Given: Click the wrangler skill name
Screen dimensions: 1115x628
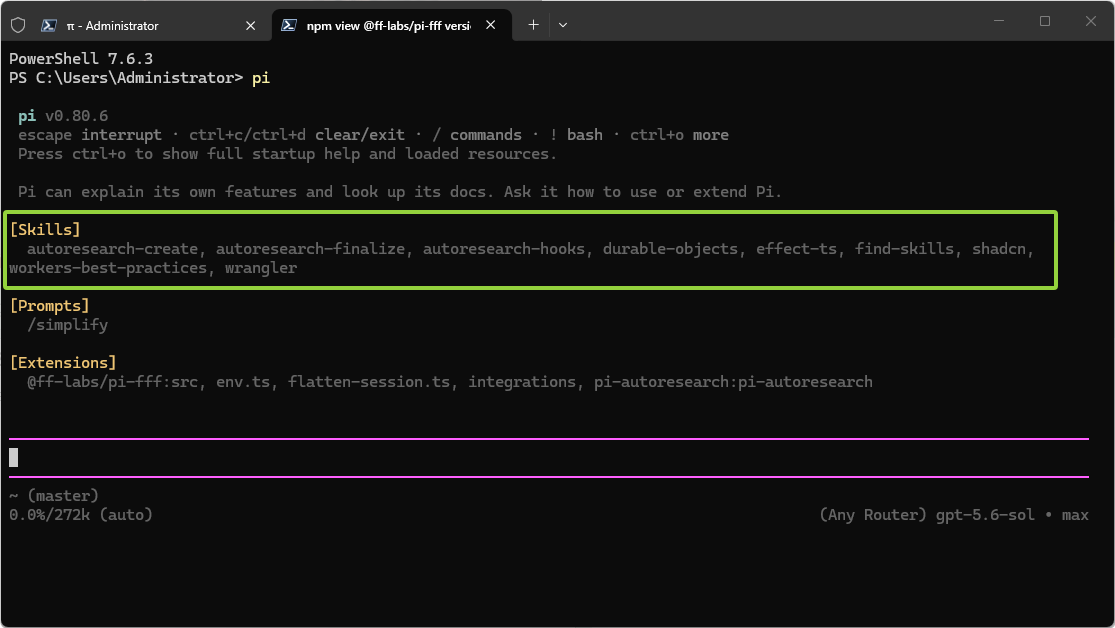Looking at the screenshot, I should pos(261,268).
